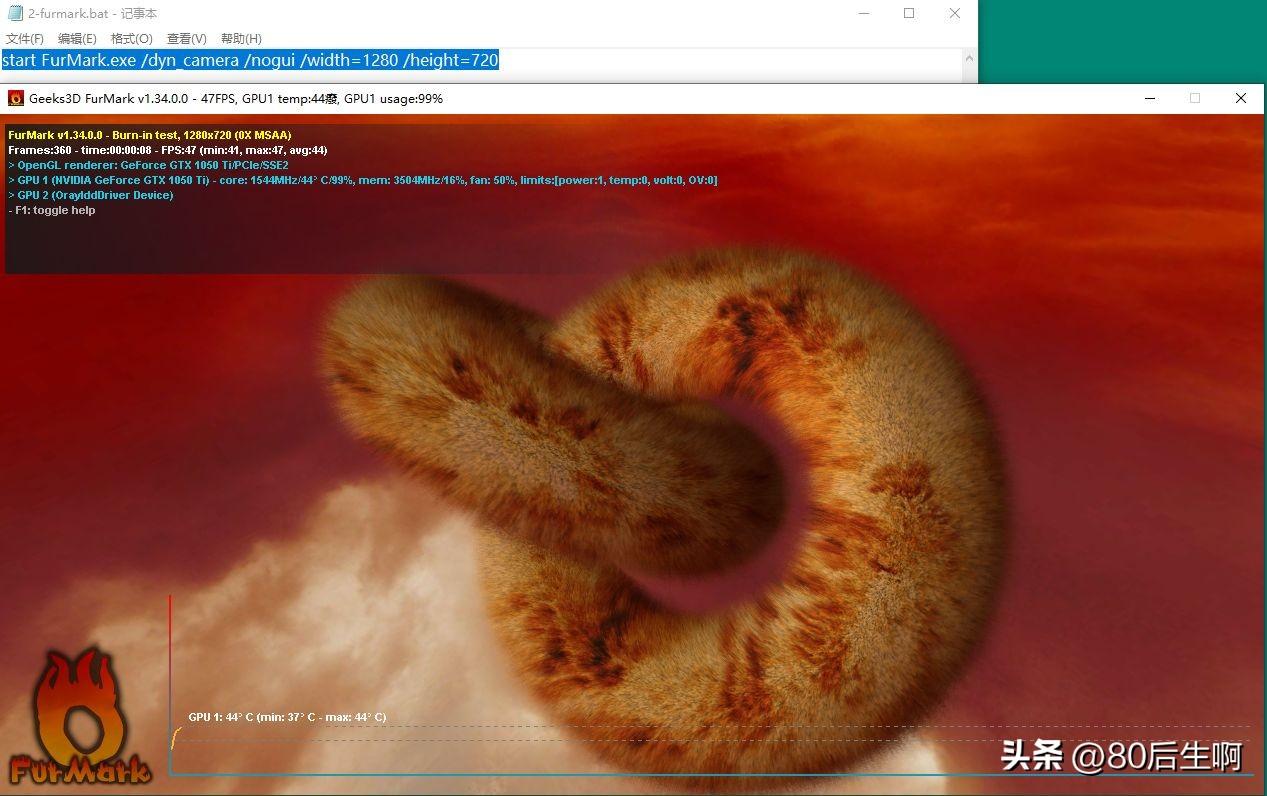The height and width of the screenshot is (796, 1267).
Task: Close the Notepad window
Action: coord(955,14)
